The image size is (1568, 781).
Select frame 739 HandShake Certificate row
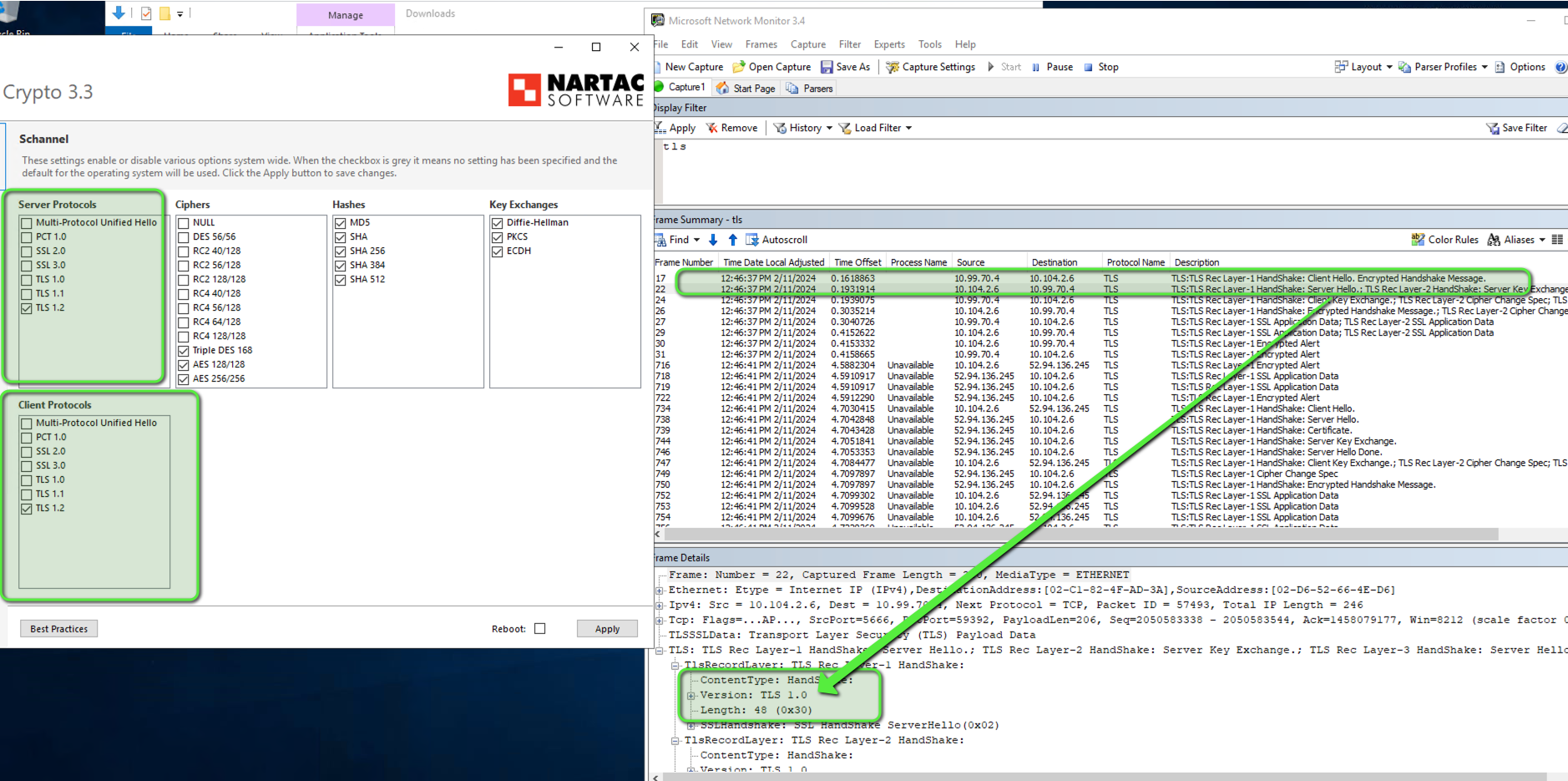point(1110,431)
